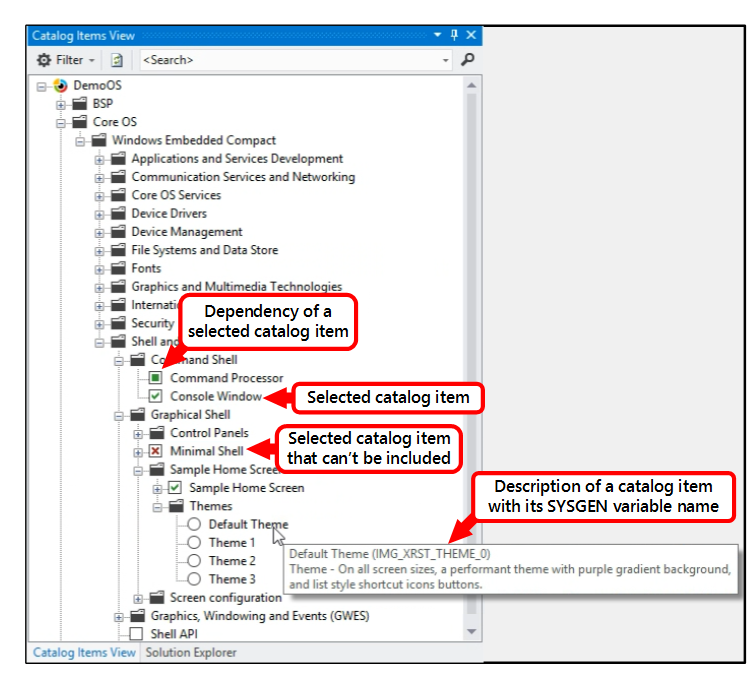Collapse the Themes node

click(x=157, y=508)
